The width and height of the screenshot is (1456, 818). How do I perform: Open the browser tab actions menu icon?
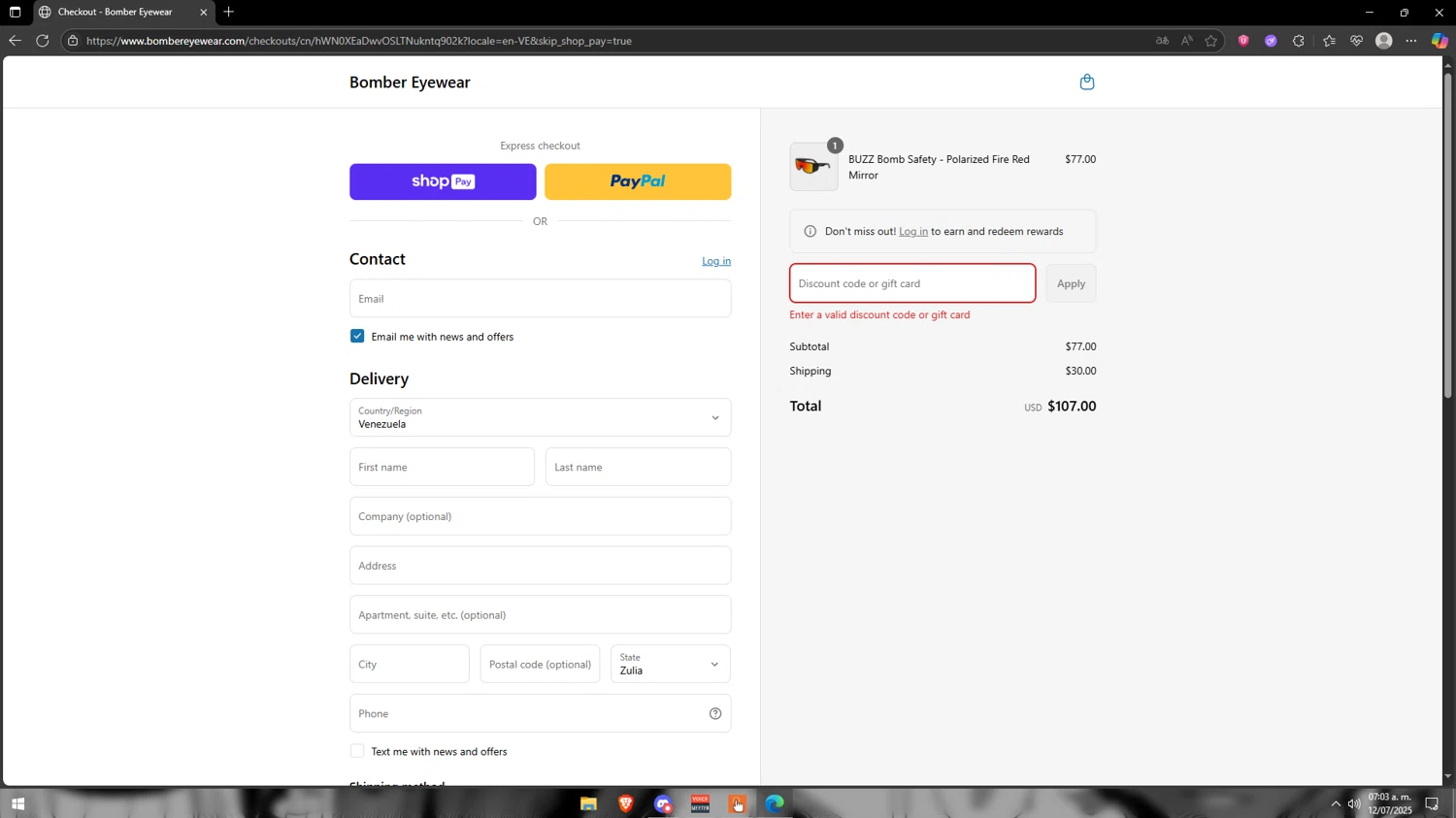tap(15, 13)
